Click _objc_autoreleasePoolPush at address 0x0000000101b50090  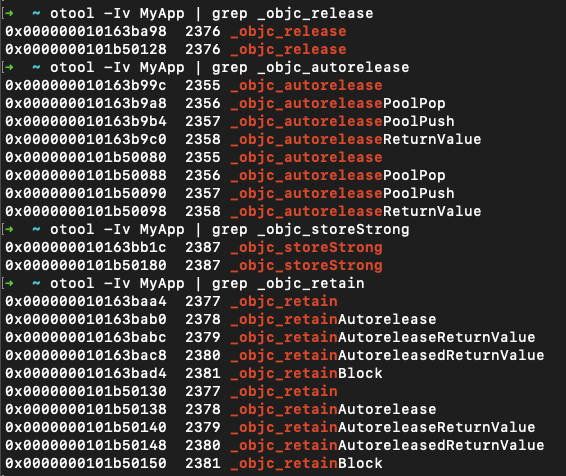342,193
